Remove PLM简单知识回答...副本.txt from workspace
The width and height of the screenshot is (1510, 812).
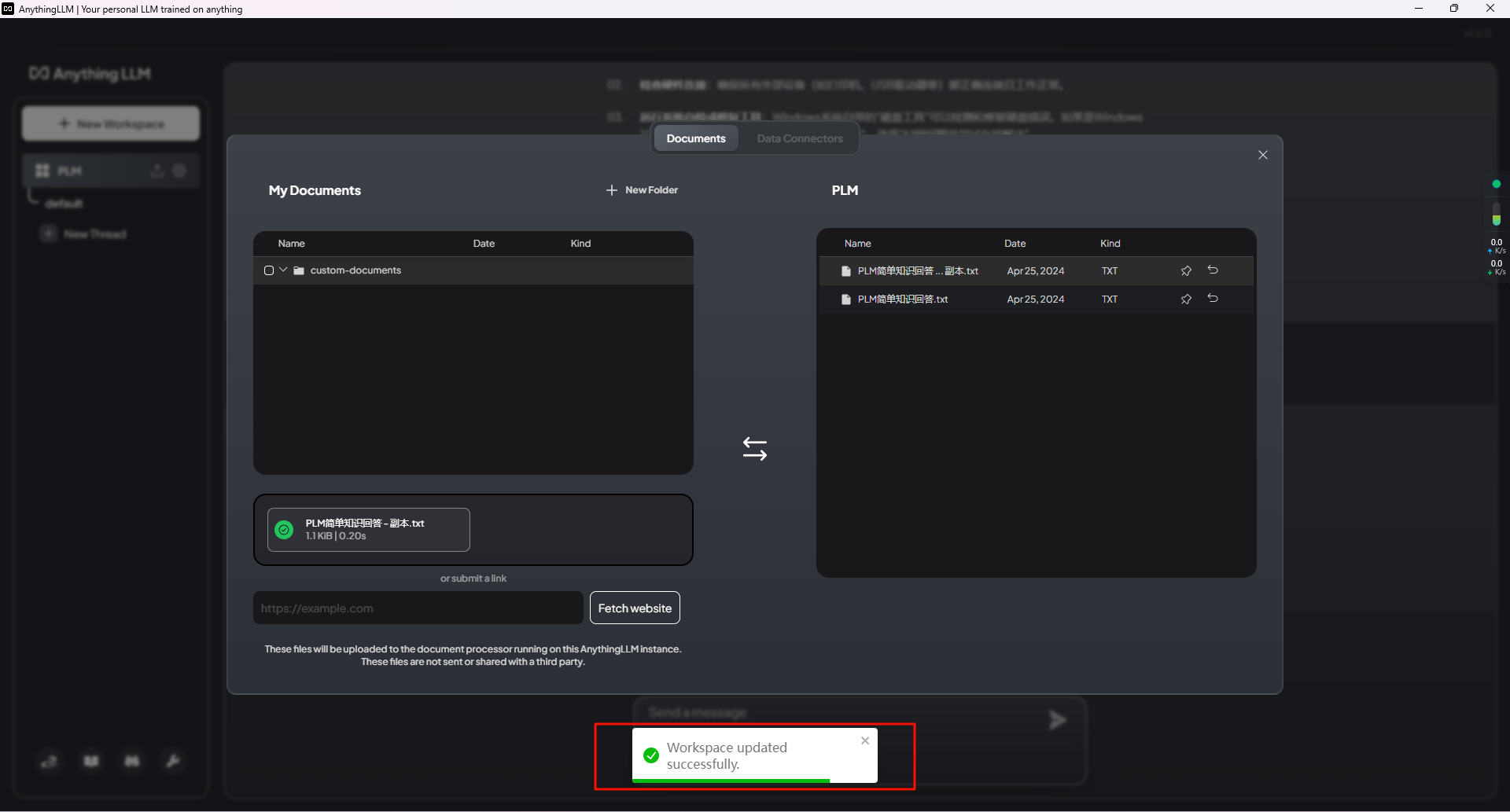(x=1213, y=270)
